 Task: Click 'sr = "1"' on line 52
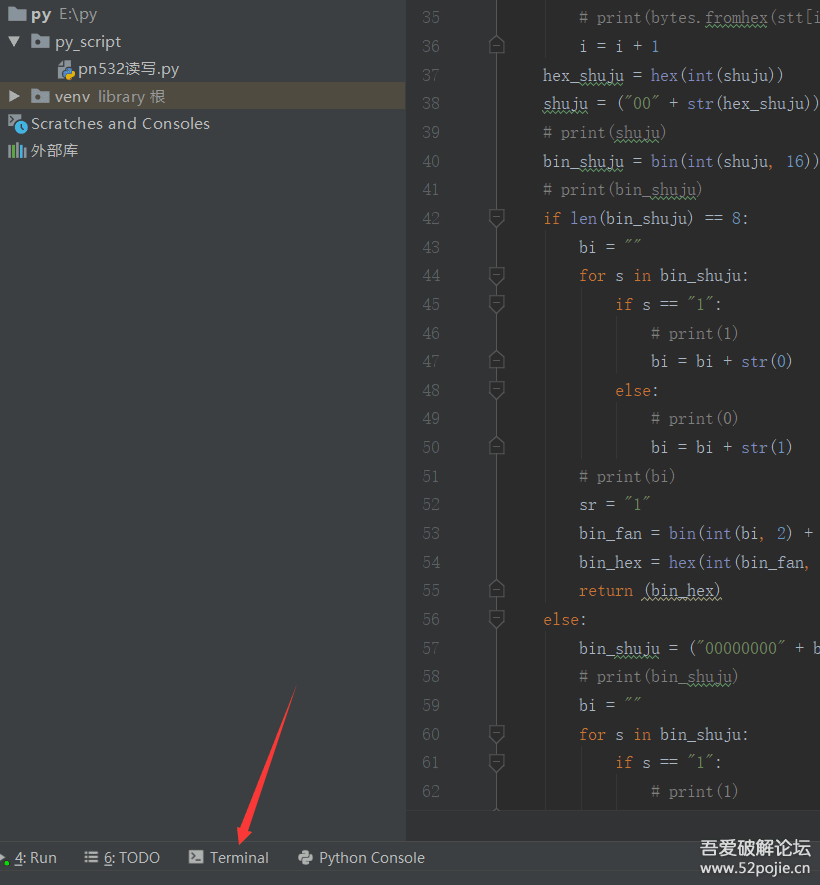click(615, 504)
